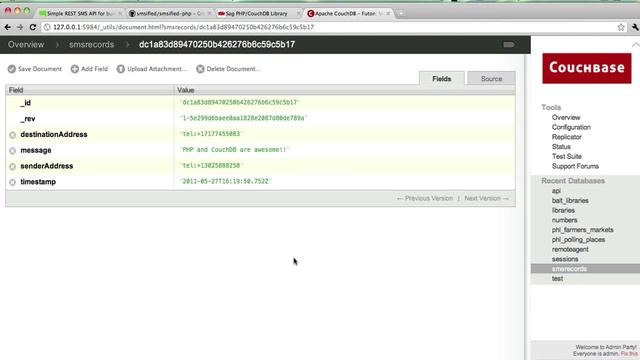Viewport: 640px width, 360px height.
Task: Open the remoteagent recent database
Action: point(570,249)
